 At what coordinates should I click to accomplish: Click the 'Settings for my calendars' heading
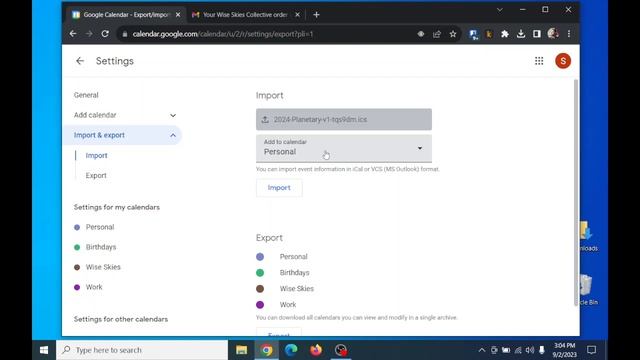coord(117,207)
